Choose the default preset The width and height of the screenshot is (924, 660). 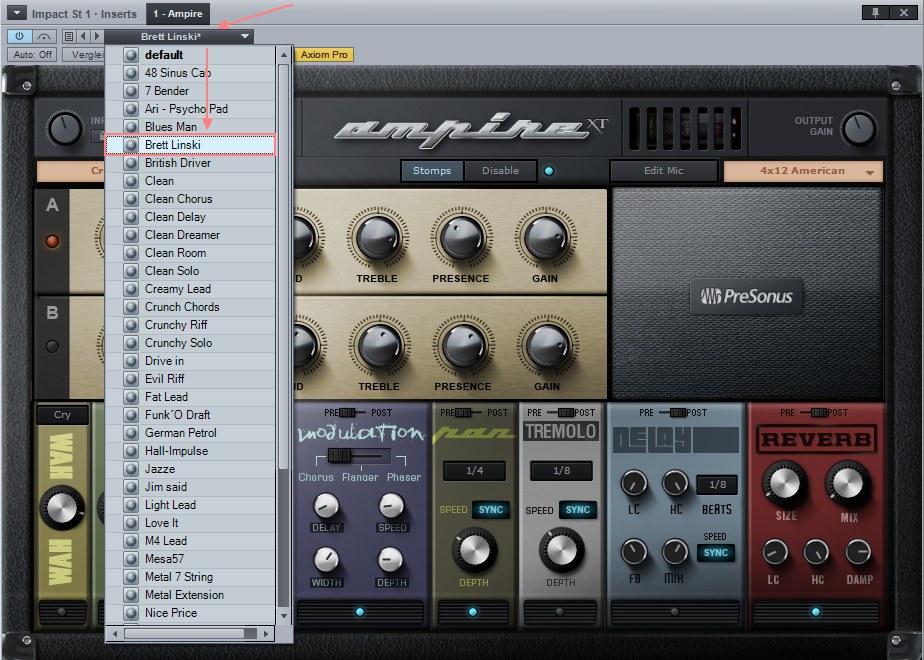[x=190, y=55]
